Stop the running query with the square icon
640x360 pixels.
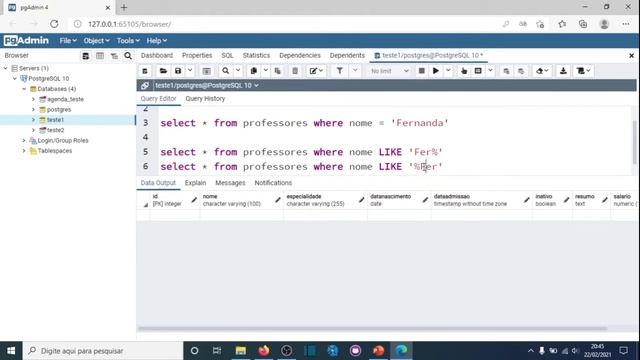pyautogui.click(x=422, y=71)
